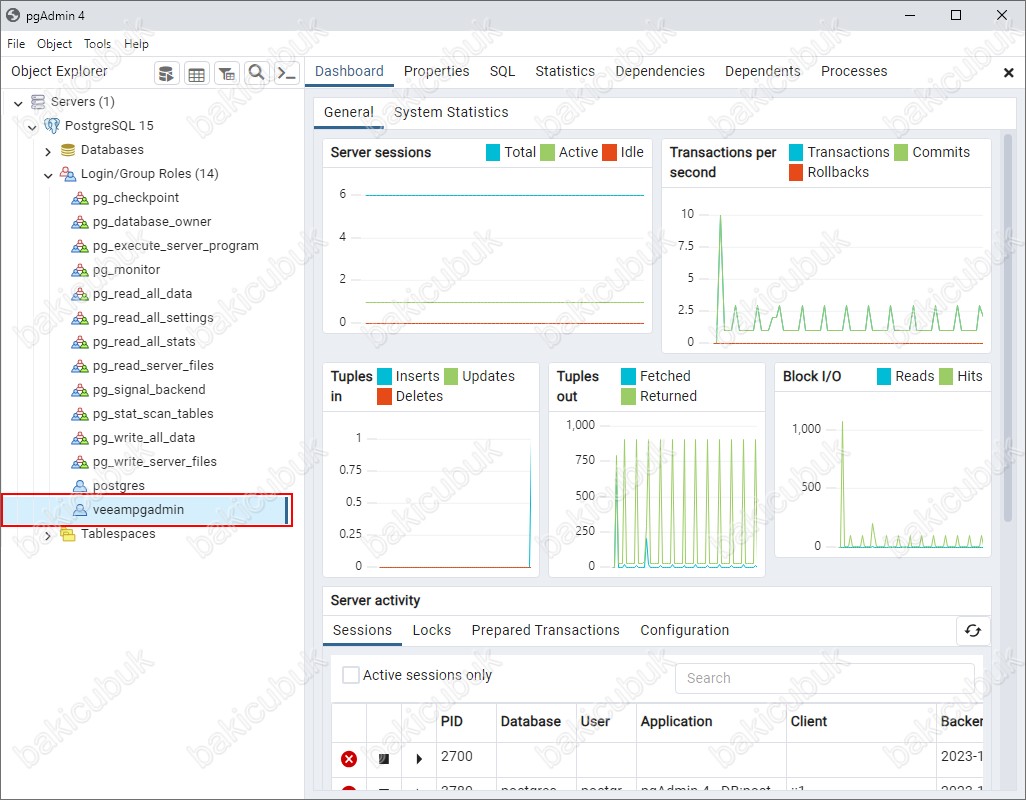1026x800 pixels.
Task: Select the pg_read_all_data role
Action: pyautogui.click(x=143, y=294)
